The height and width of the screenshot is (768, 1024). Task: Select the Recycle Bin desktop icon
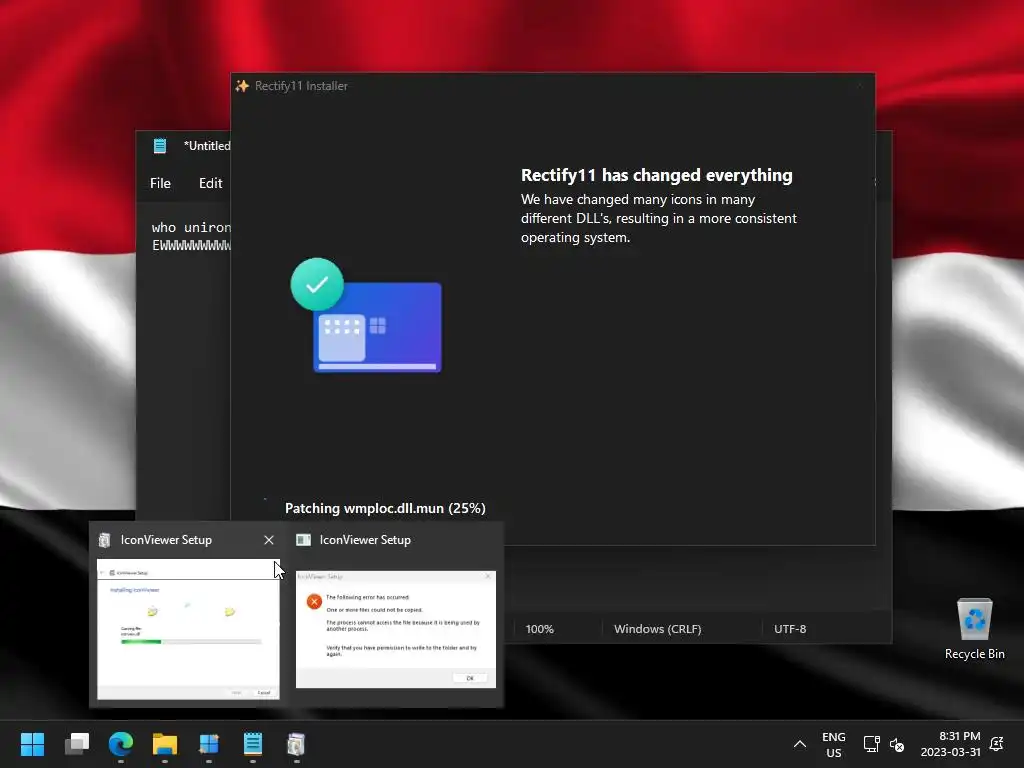[x=974, y=630]
